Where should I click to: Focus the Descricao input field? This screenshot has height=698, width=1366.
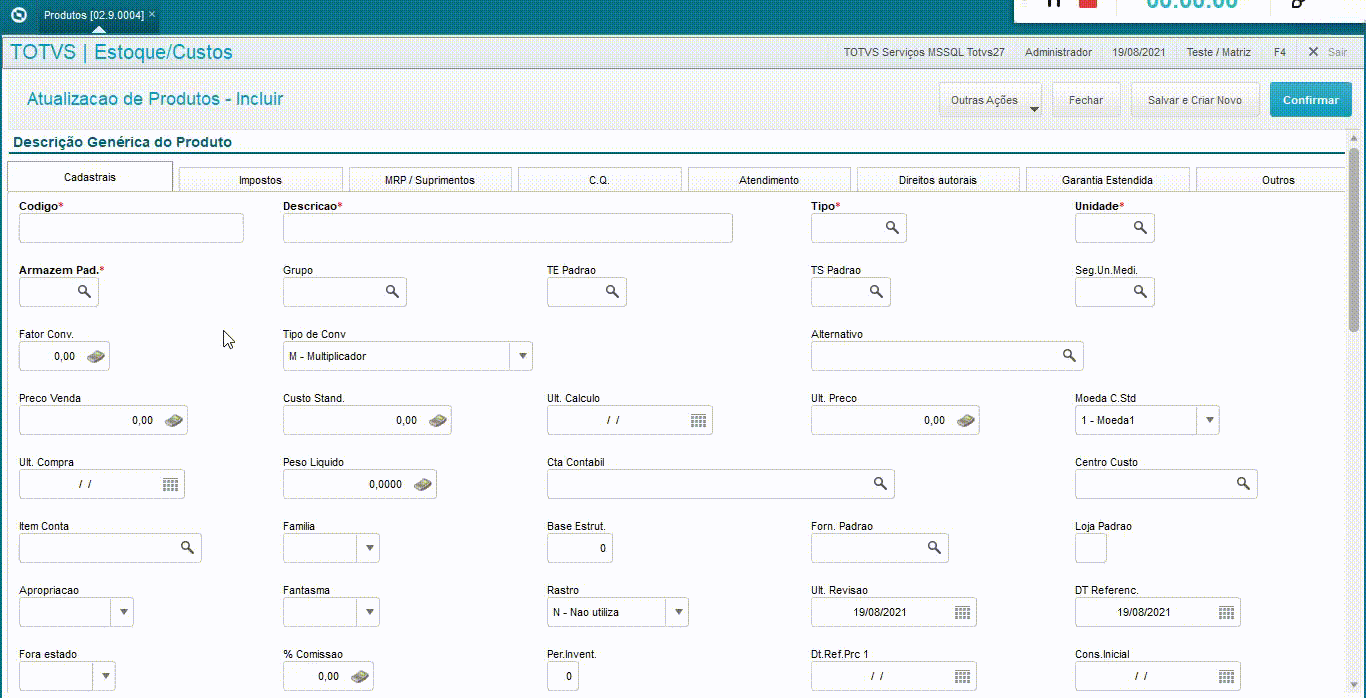[508, 228]
